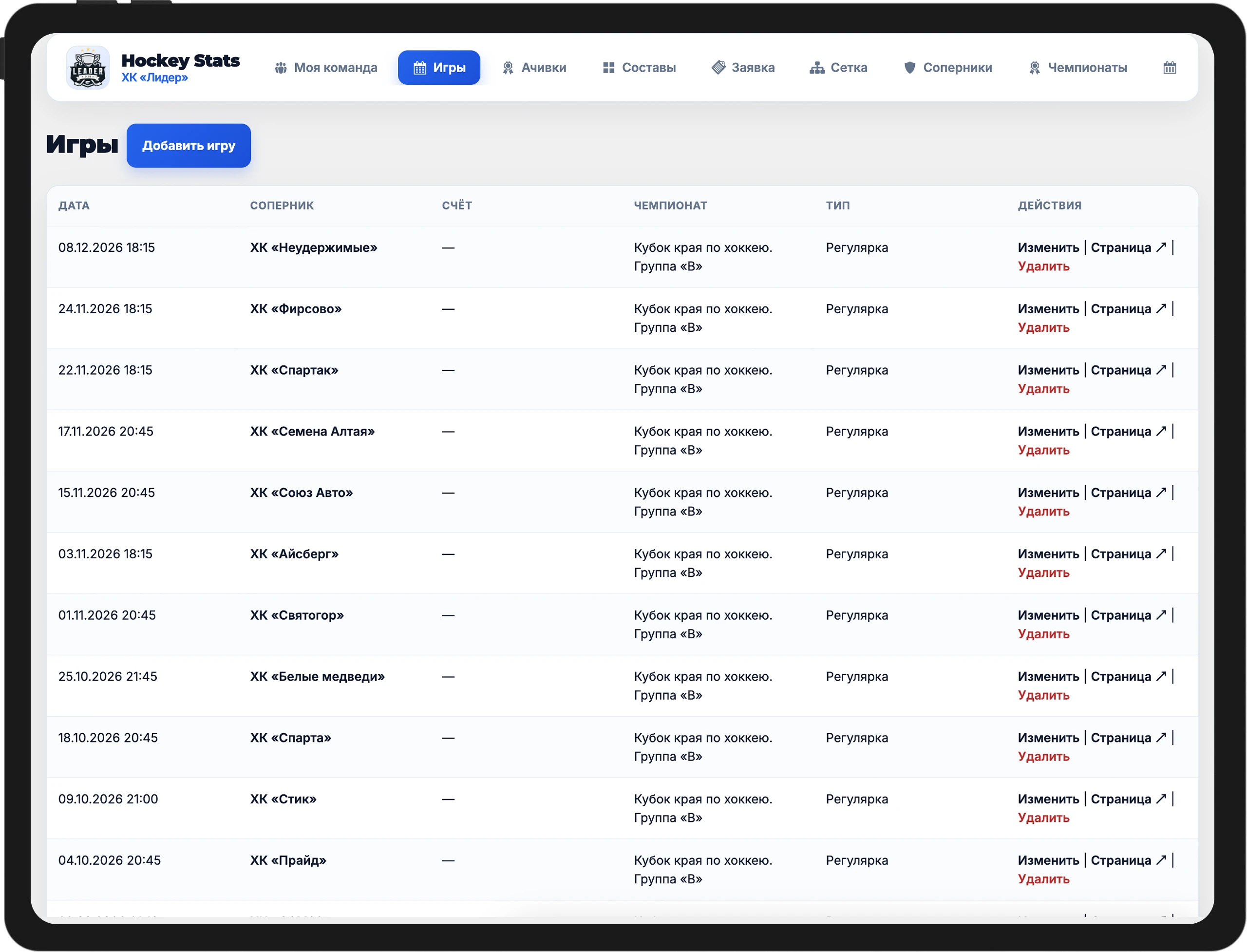Open the Сетка tab
This screenshot has width=1247, height=952.
(838, 68)
